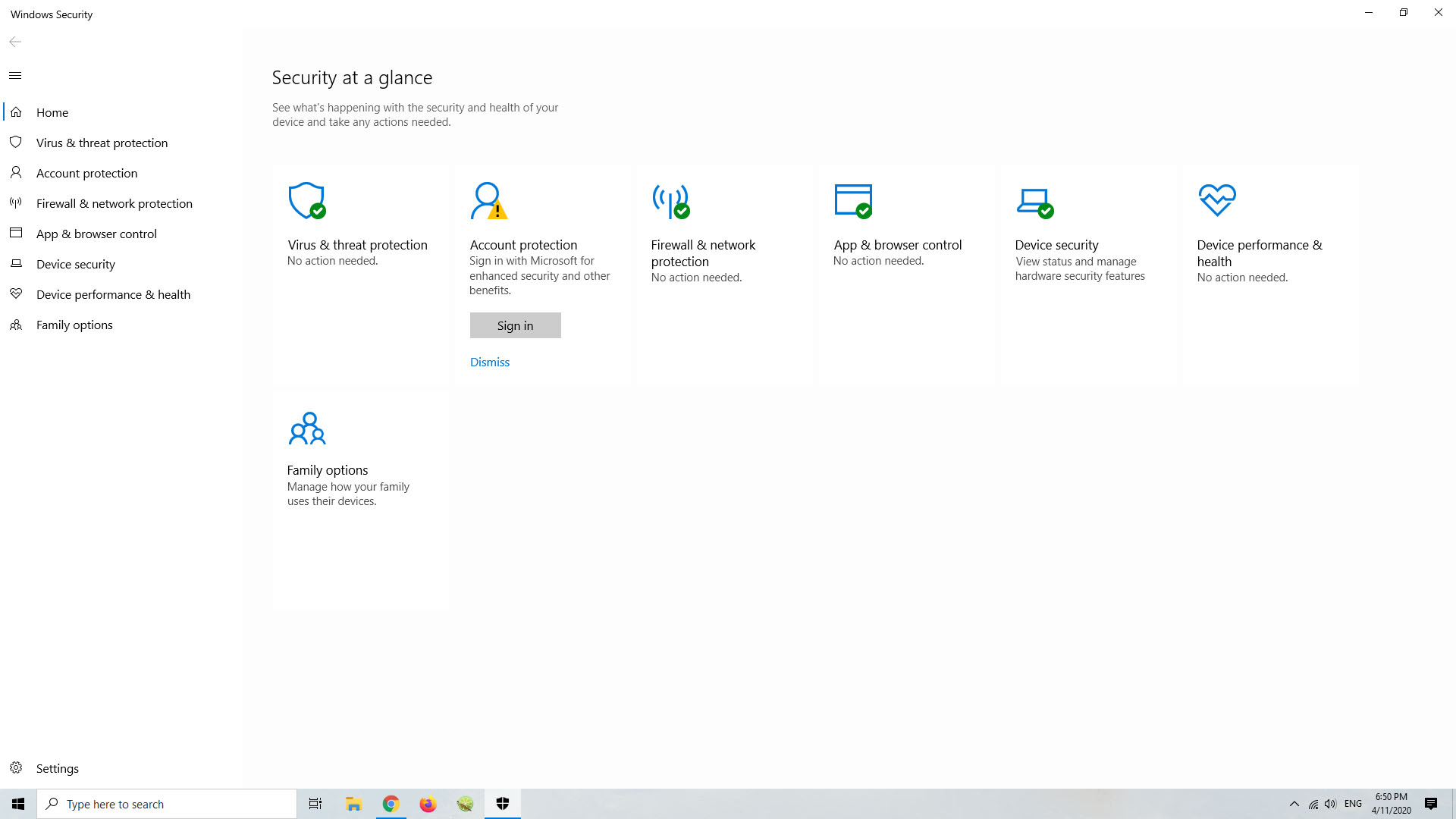Open Firefox from taskbar
This screenshot has height=819, width=1456.
click(428, 804)
